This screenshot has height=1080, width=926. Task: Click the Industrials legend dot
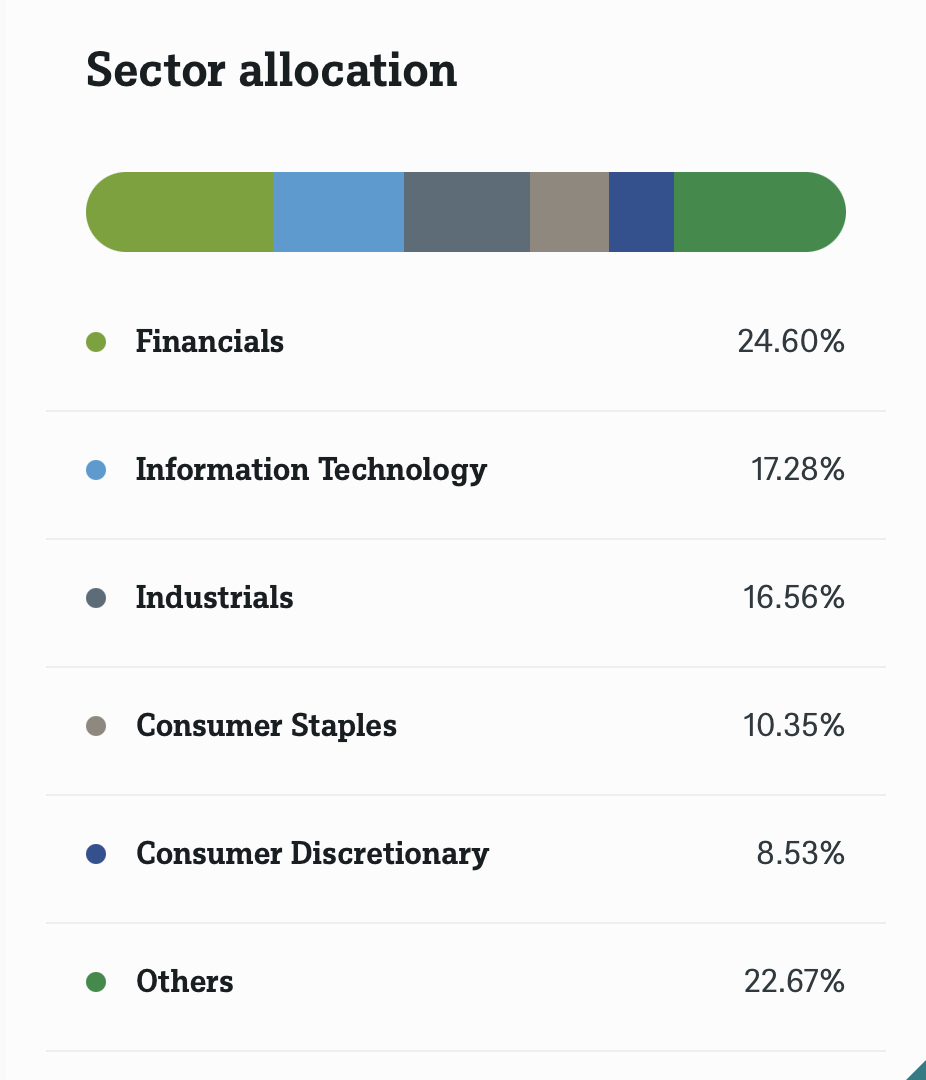96,598
